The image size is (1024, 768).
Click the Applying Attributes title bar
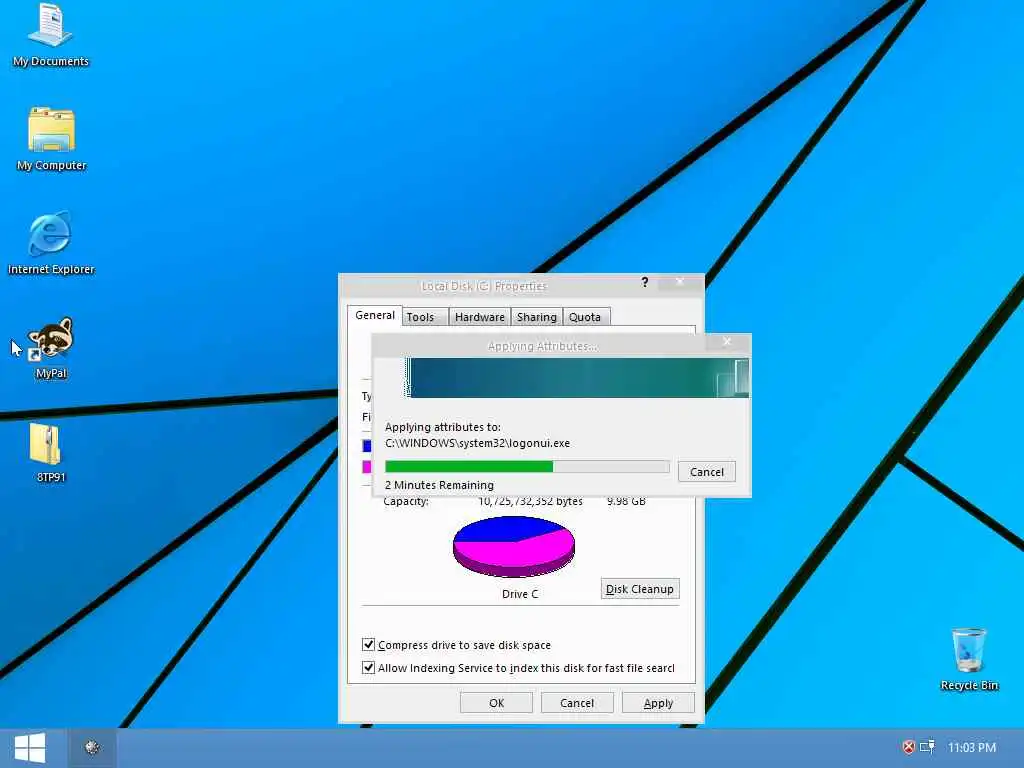[542, 345]
